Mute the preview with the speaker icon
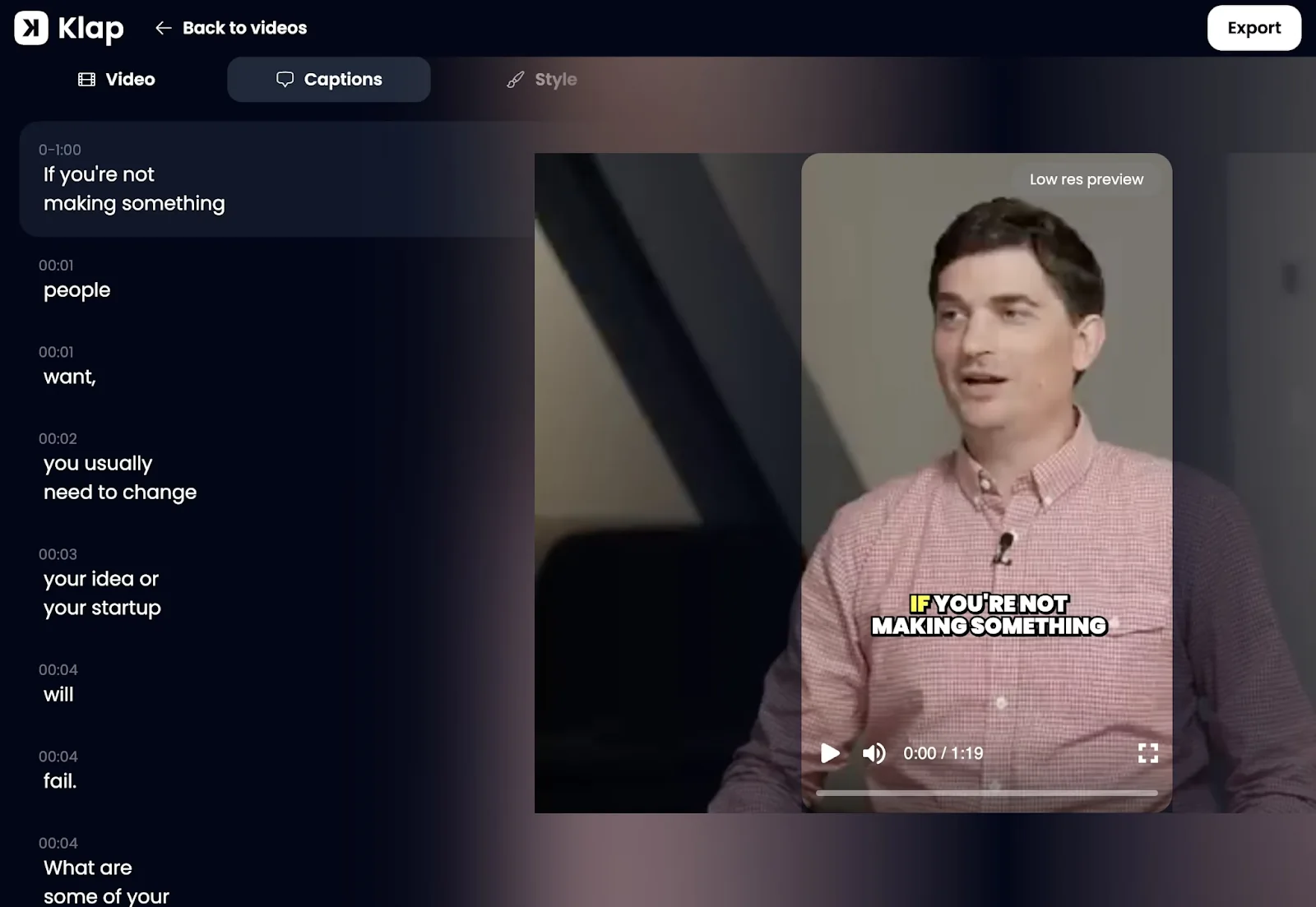The height and width of the screenshot is (907, 1316). point(873,752)
